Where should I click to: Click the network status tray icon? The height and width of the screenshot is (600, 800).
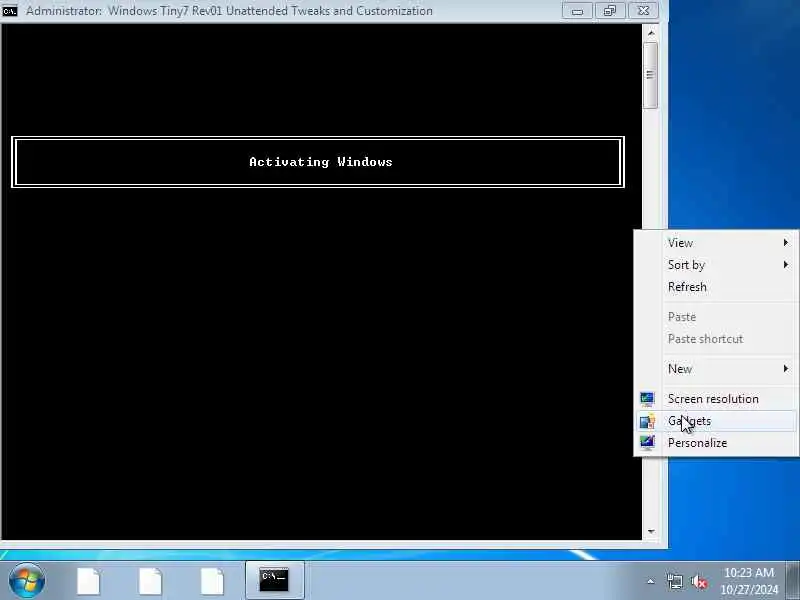point(674,581)
